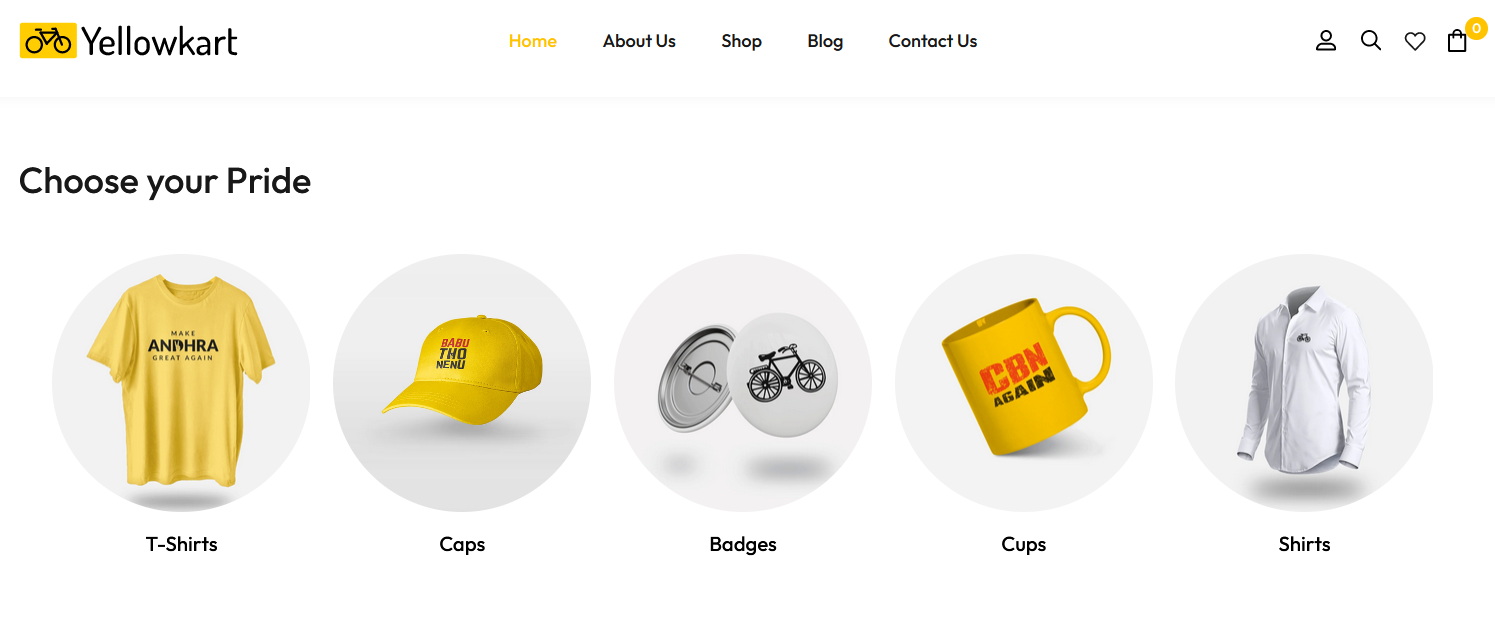Select the yellow T-shirt category image
1495x632 pixels.
[x=181, y=383]
